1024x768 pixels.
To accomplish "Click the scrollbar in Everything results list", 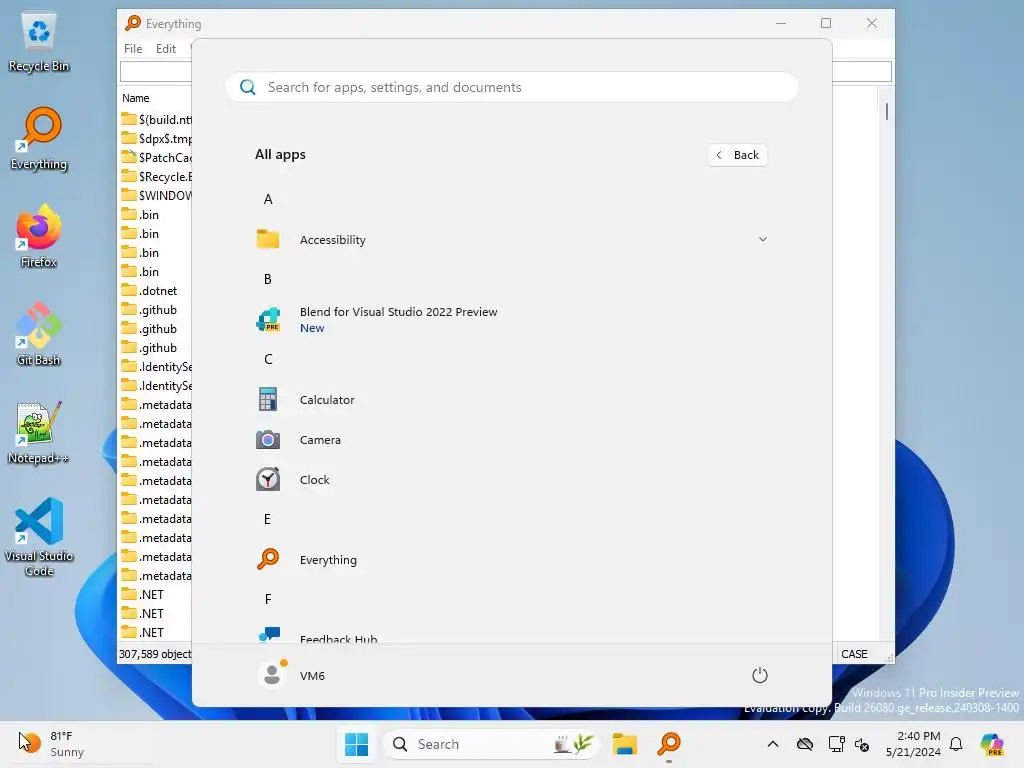I will point(886,112).
